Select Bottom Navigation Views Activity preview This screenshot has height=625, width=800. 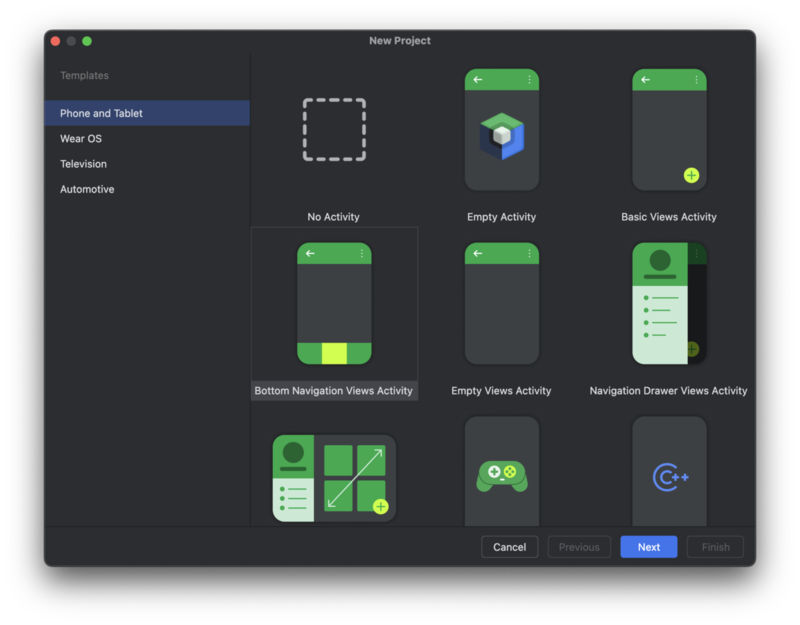point(334,303)
